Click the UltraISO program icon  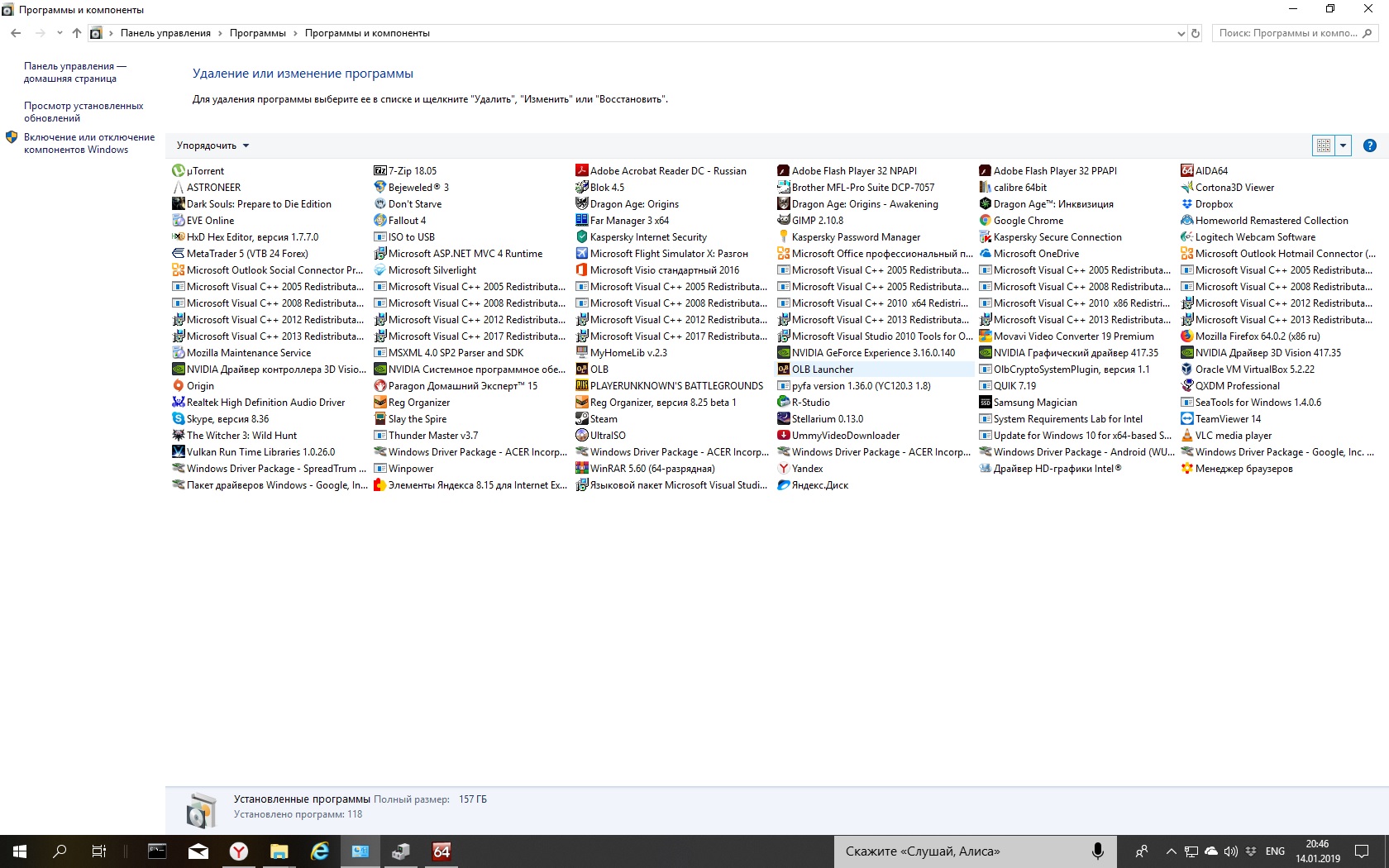pos(582,436)
